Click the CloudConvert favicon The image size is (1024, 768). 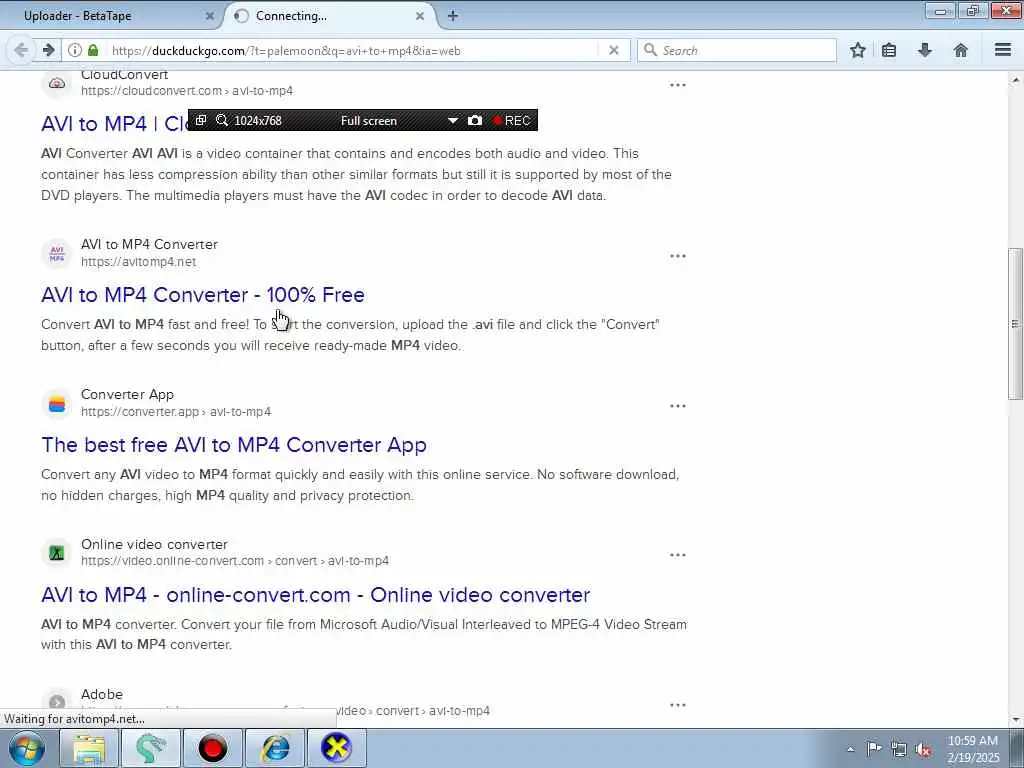point(57,84)
